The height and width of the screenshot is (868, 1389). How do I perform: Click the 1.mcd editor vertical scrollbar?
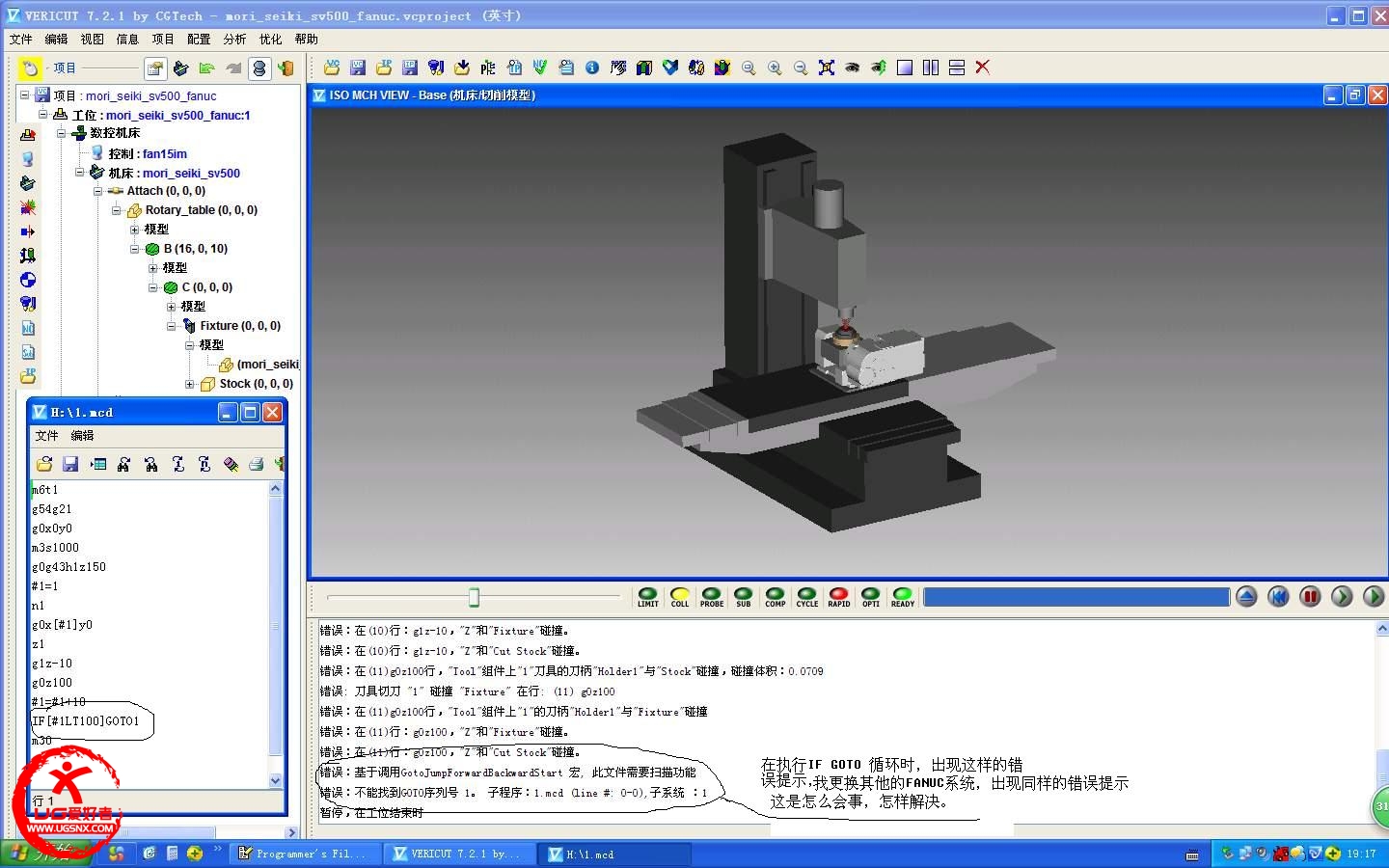coord(276,634)
